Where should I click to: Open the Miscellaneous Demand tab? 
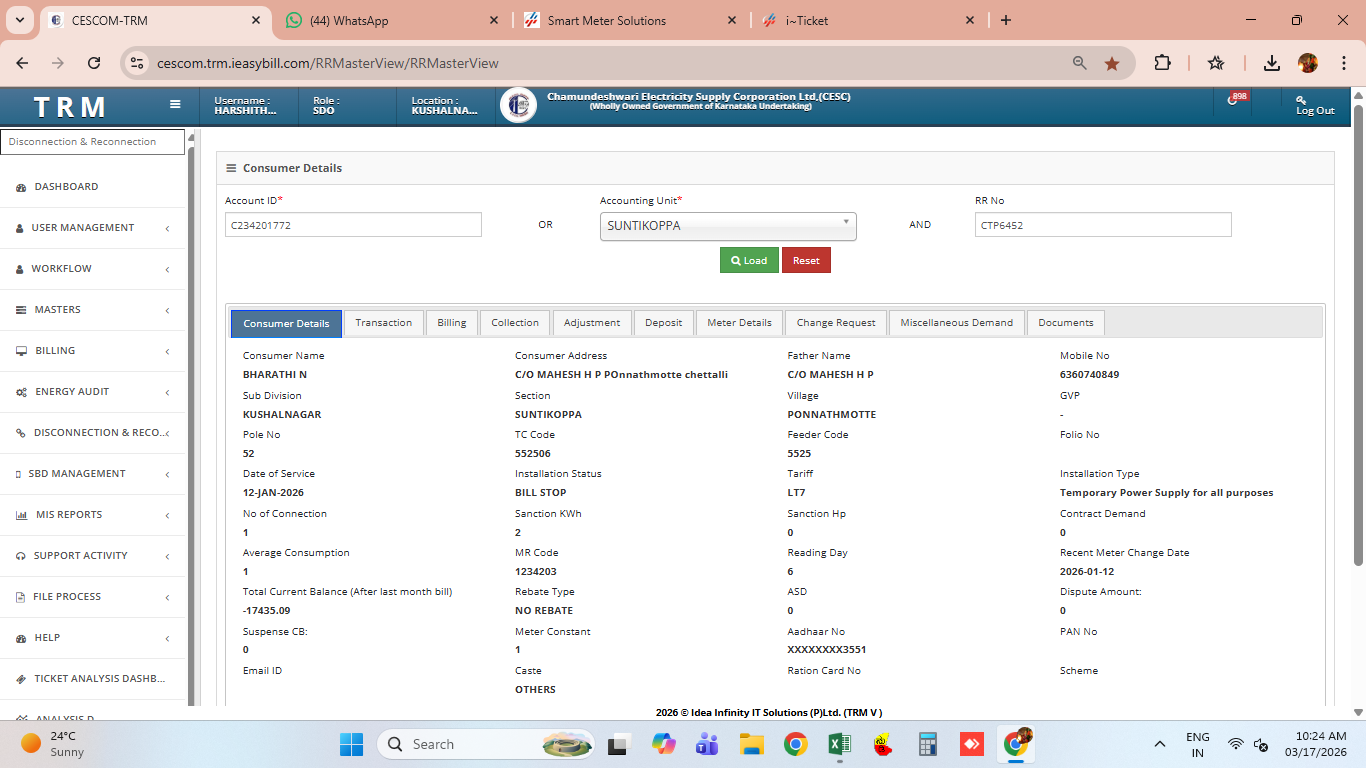[x=957, y=323]
